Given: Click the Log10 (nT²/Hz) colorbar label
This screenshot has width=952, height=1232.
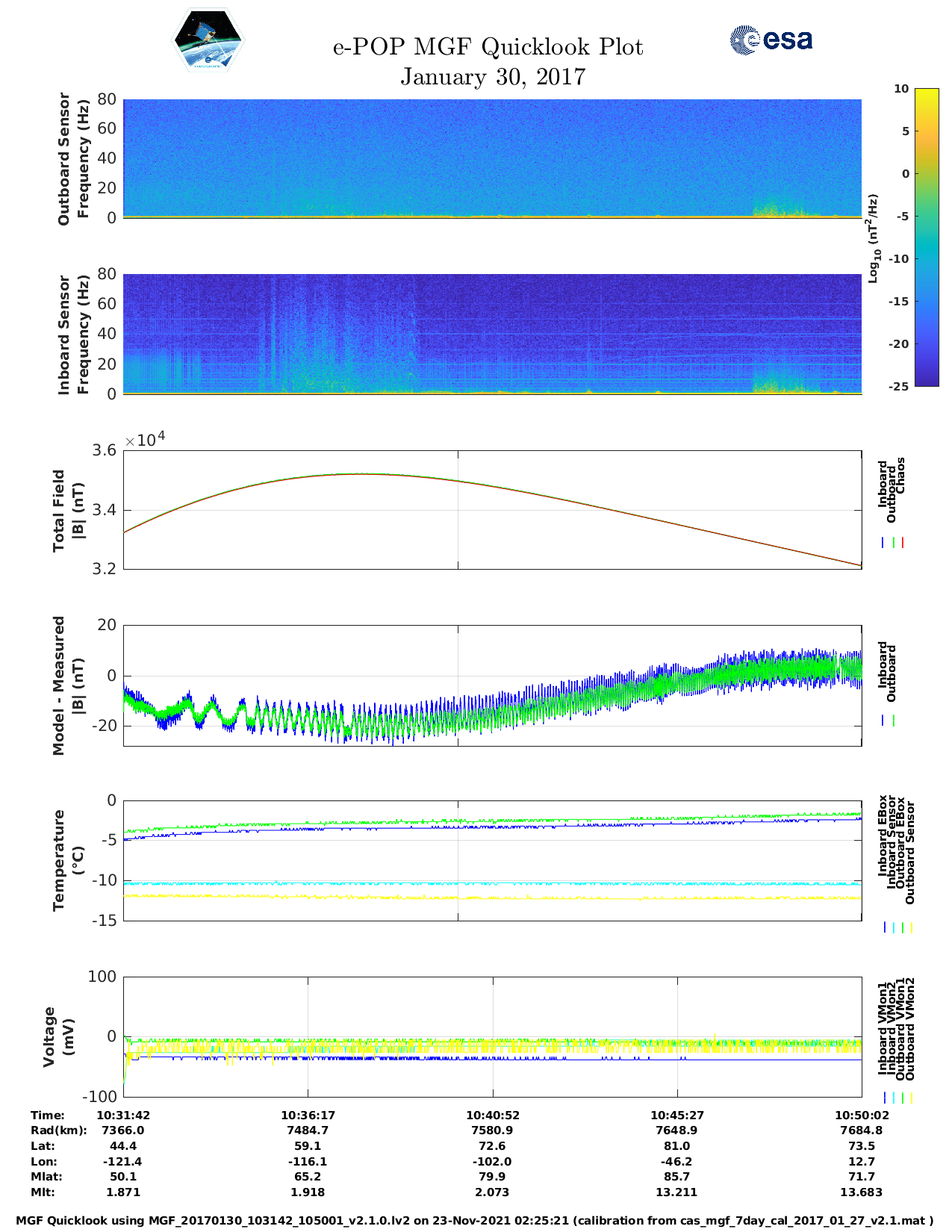Looking at the screenshot, I should [873, 238].
